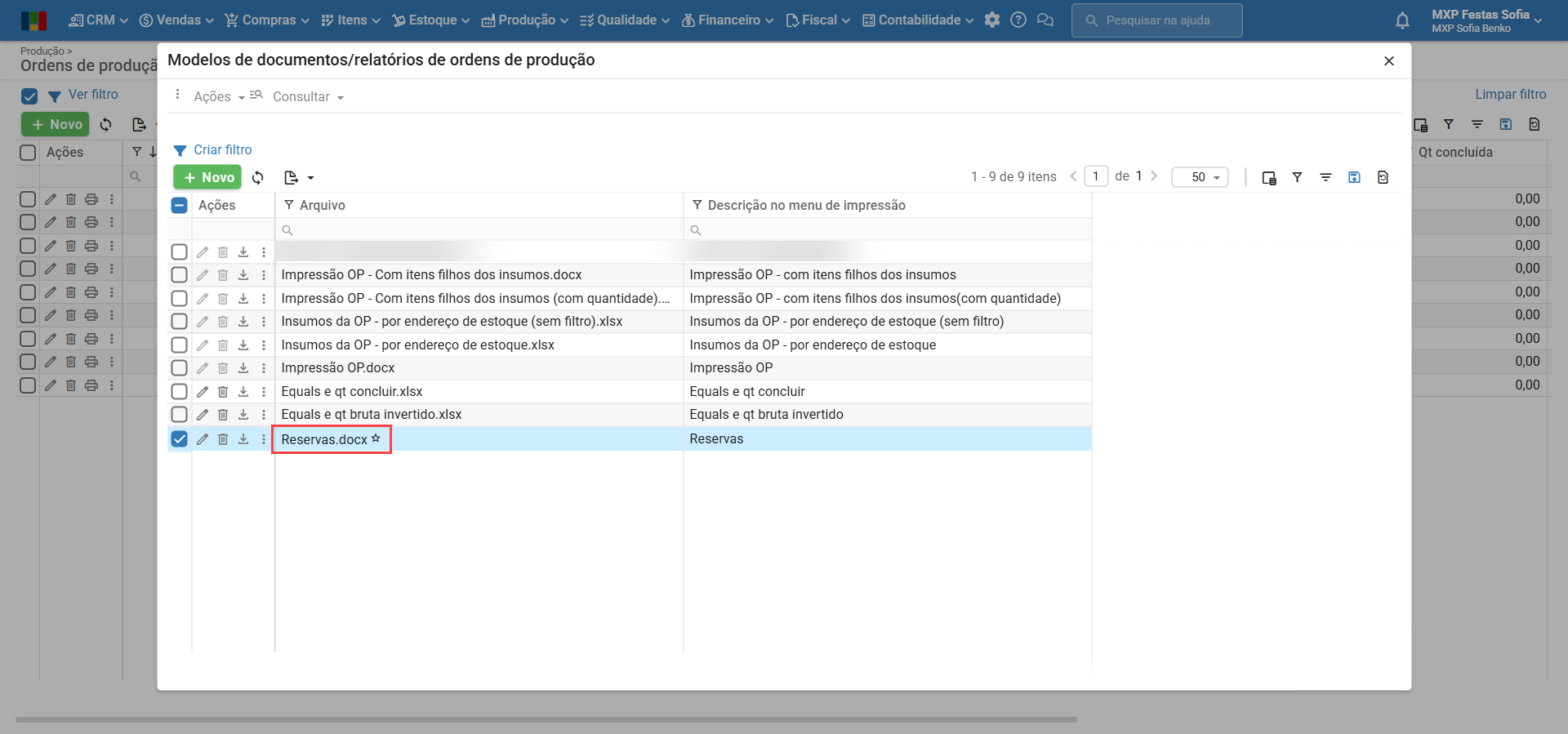The width and height of the screenshot is (1568, 734).
Task: Open the Produção menu
Action: (x=525, y=20)
